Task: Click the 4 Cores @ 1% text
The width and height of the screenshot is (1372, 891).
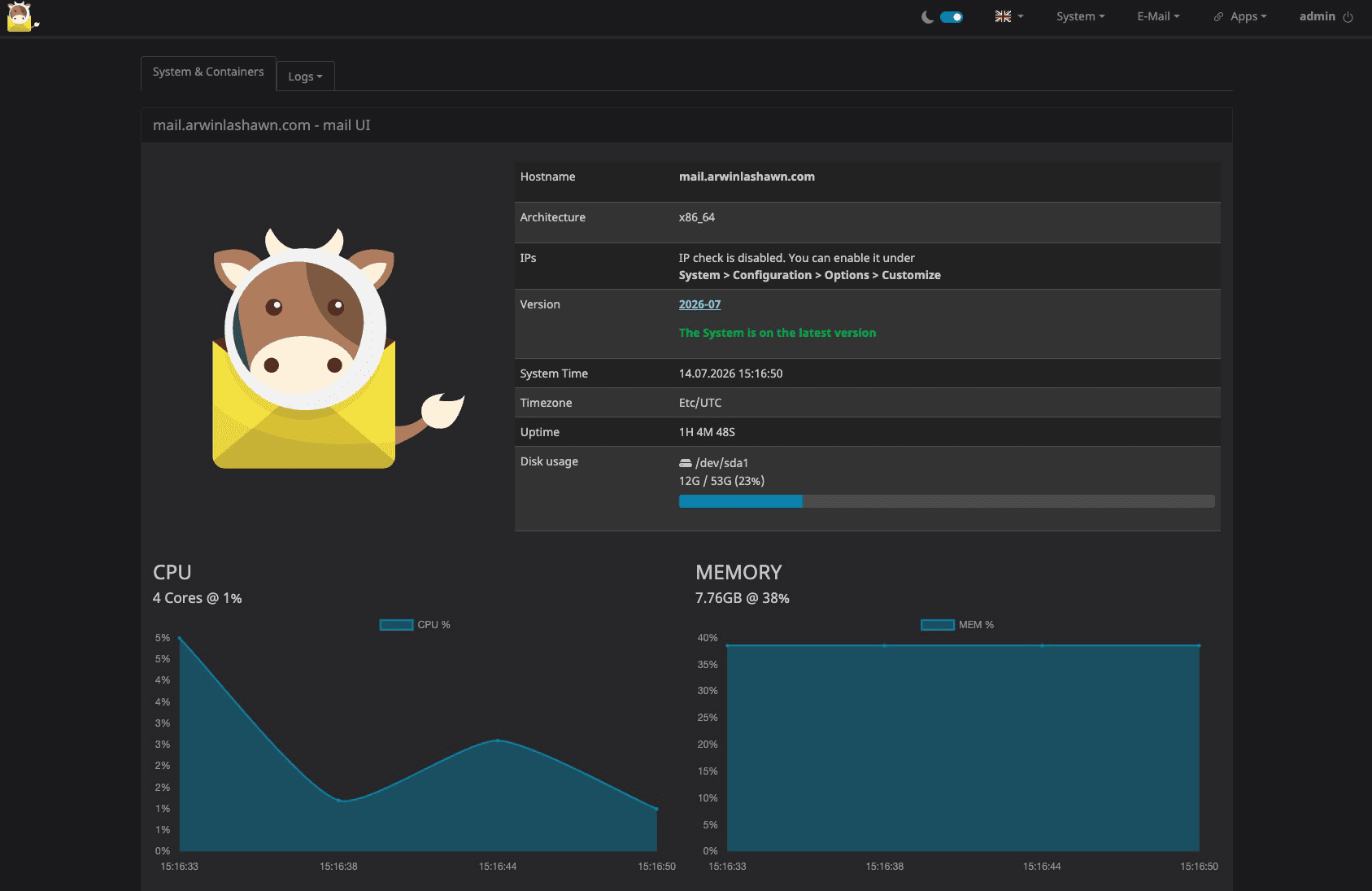Action: pos(197,598)
